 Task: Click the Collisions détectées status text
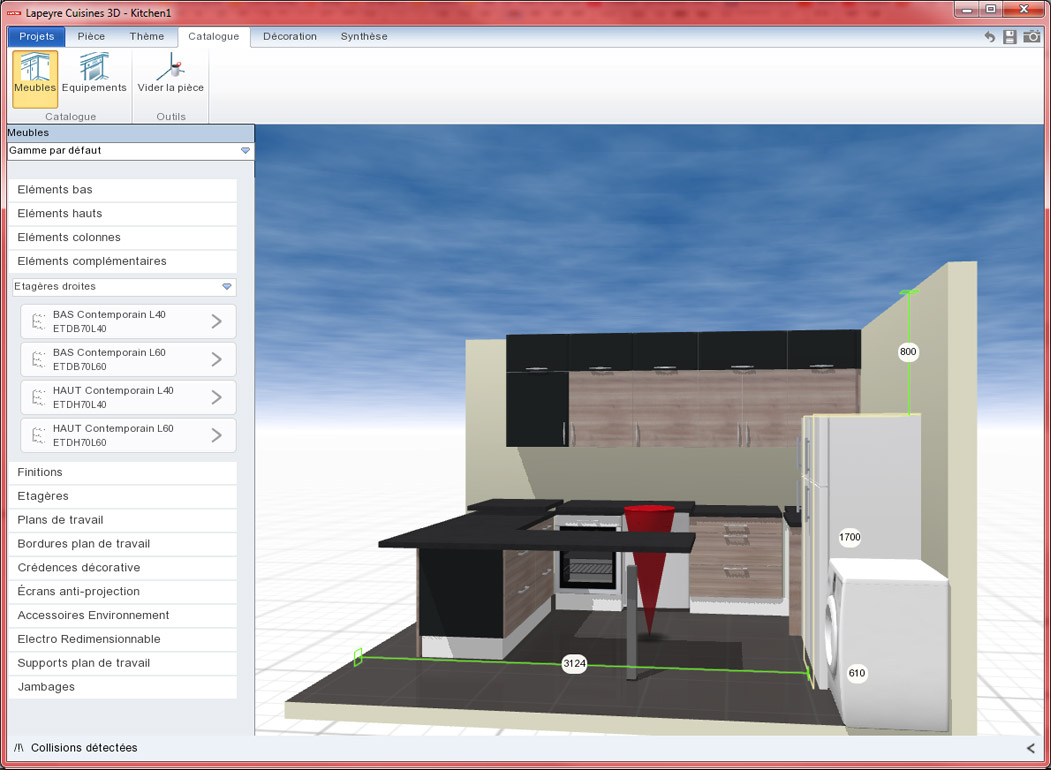pos(84,748)
